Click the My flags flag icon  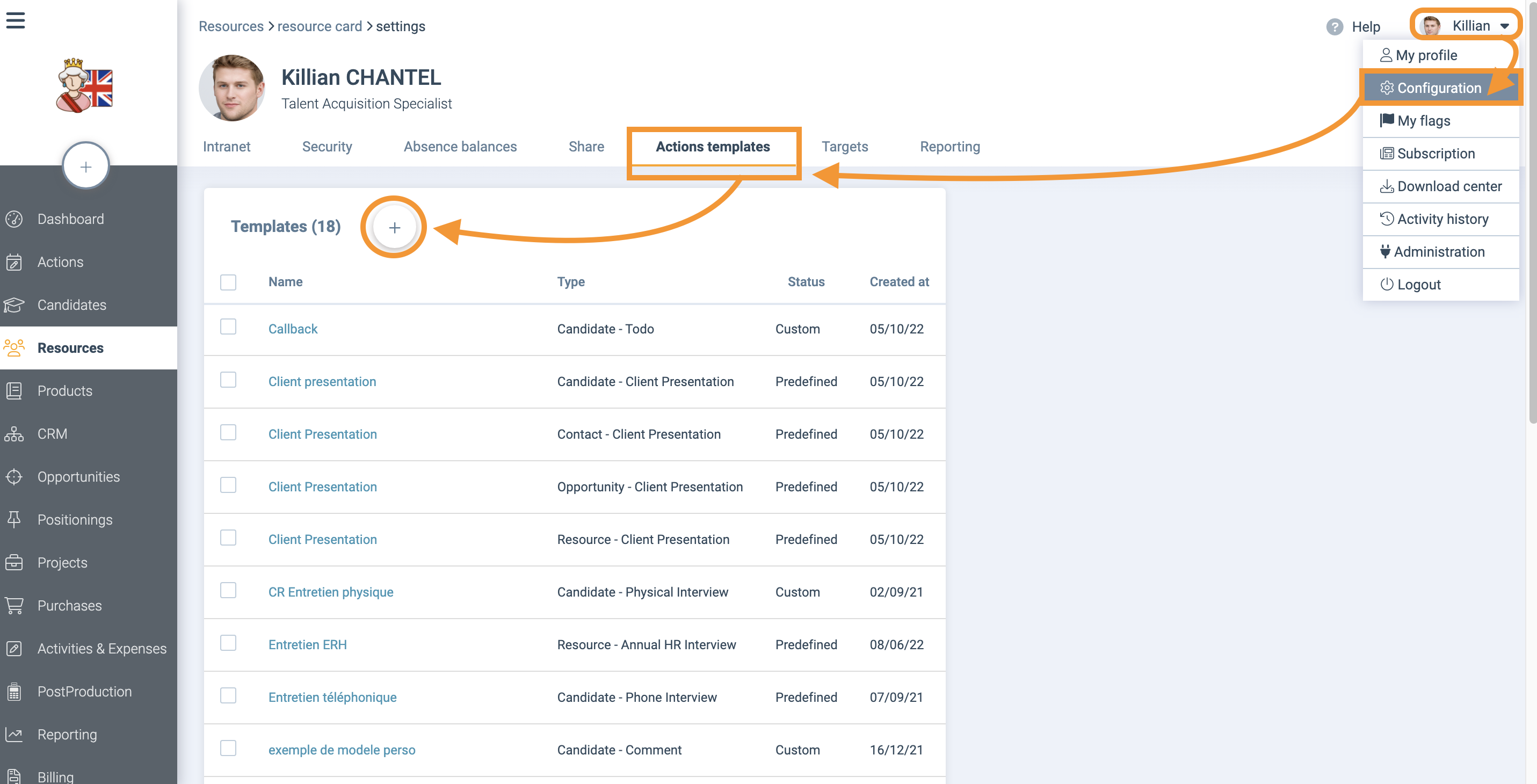(1387, 120)
